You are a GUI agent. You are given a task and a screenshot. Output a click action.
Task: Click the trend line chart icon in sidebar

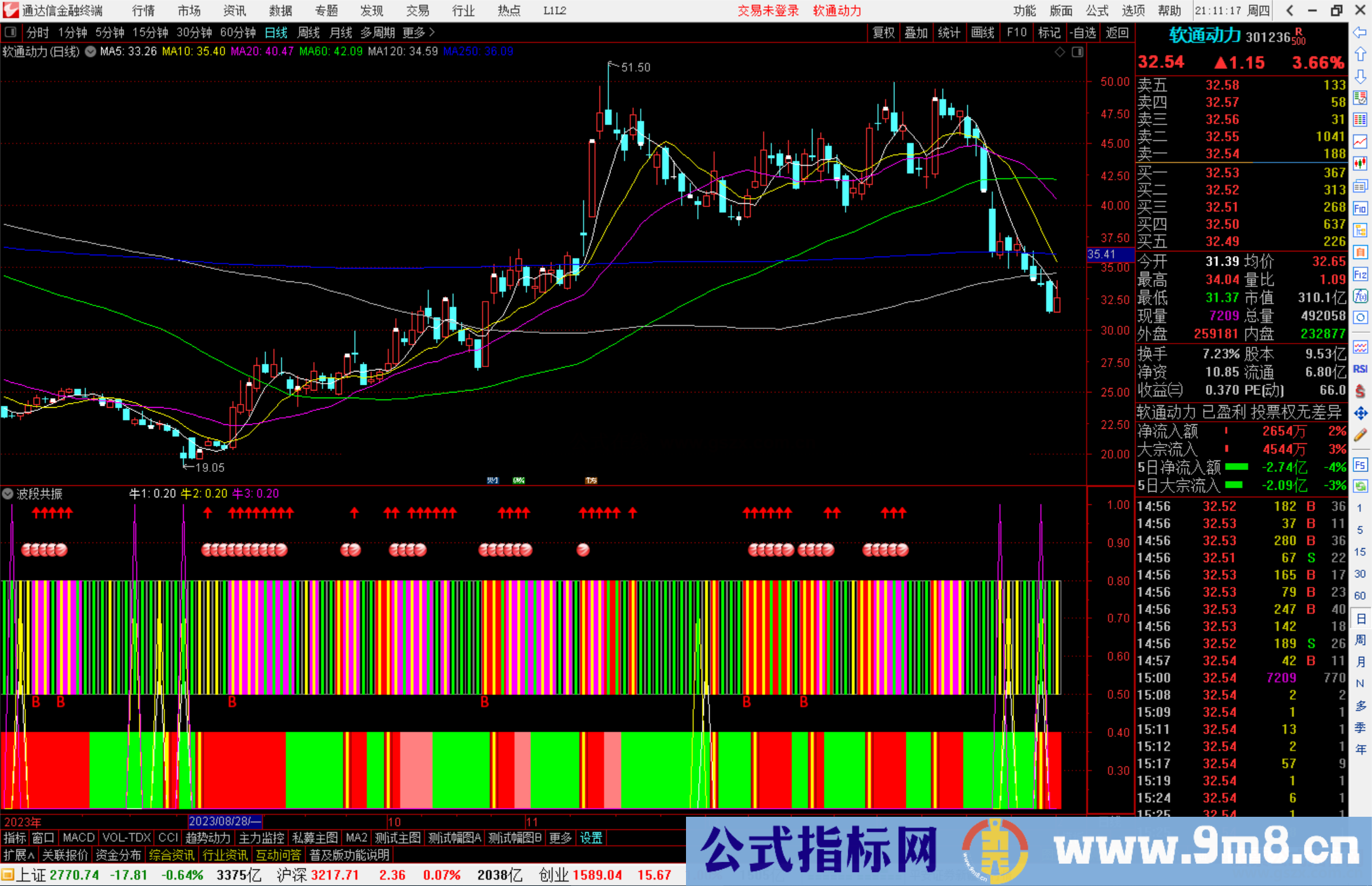[x=1360, y=141]
